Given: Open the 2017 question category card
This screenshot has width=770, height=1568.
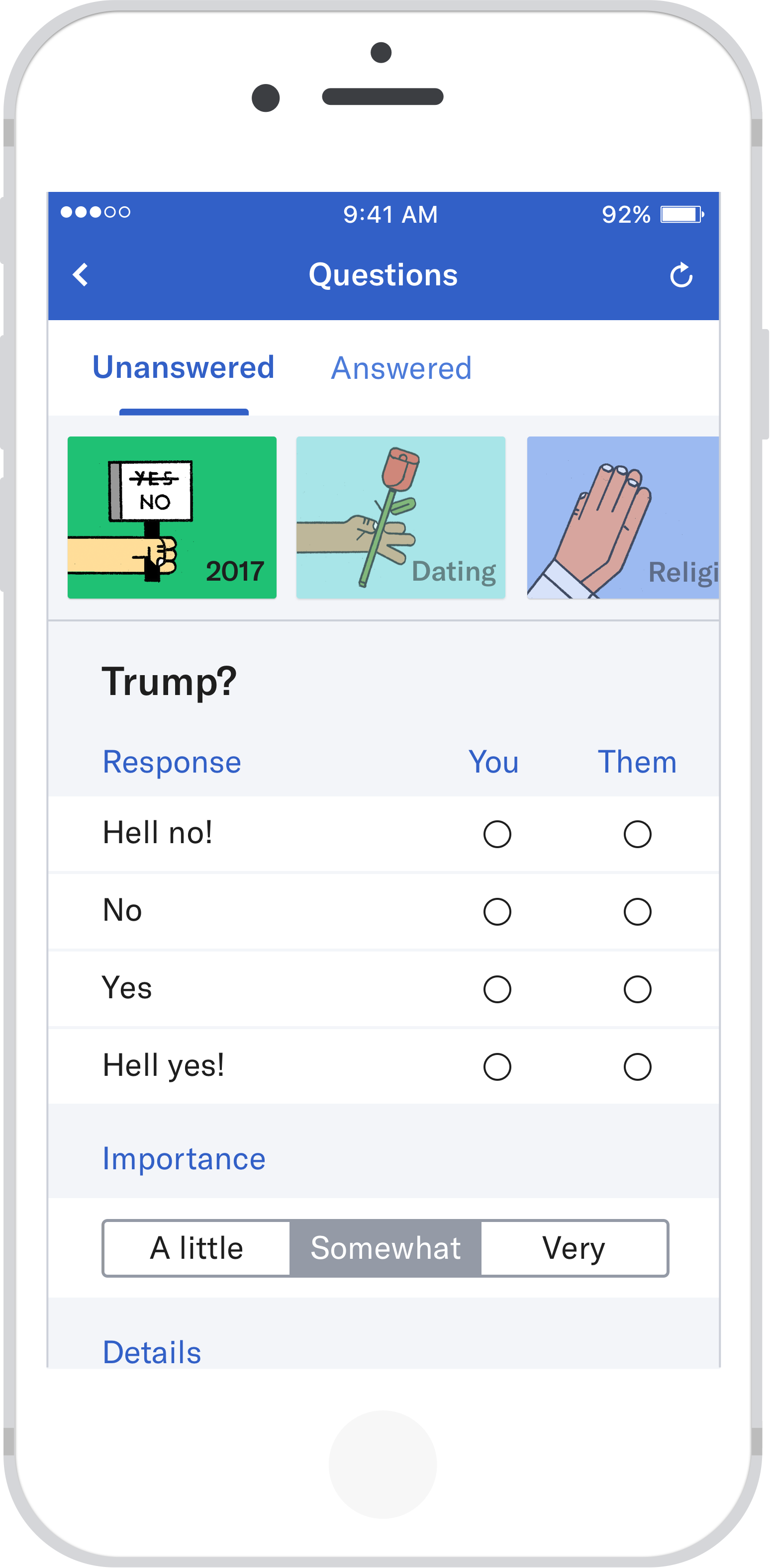Looking at the screenshot, I should [173, 518].
